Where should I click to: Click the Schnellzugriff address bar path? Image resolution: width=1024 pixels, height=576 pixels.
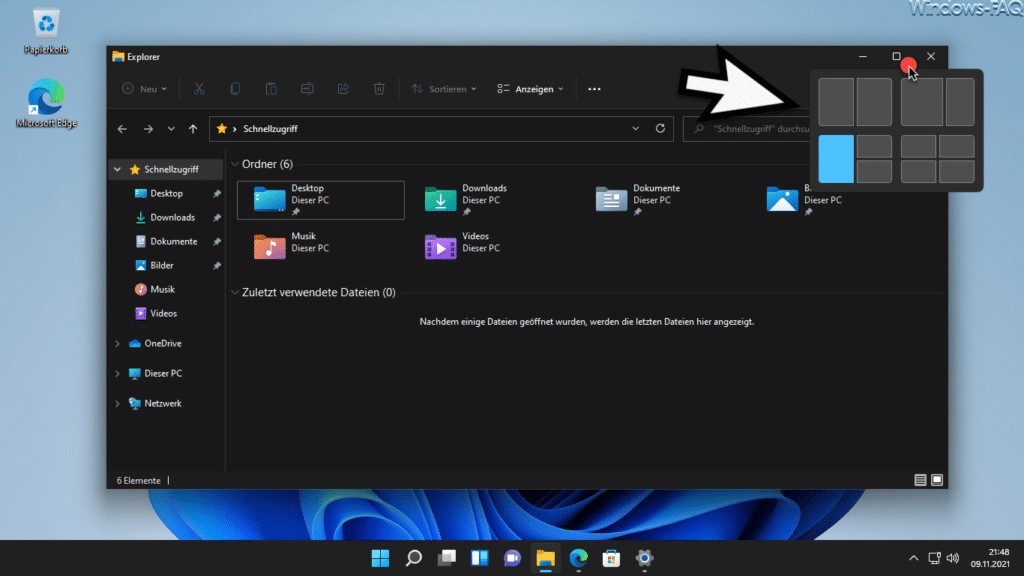pos(270,129)
